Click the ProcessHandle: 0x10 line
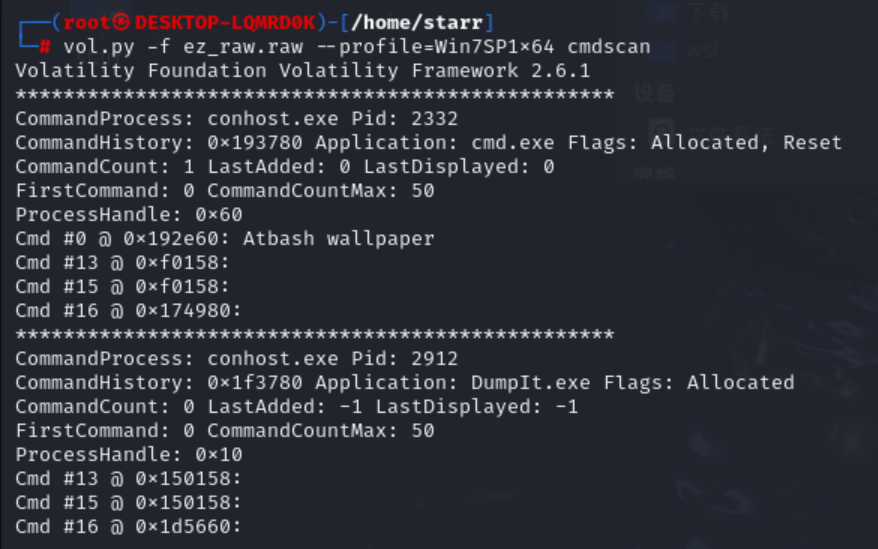Screen dimensions: 878x549 coord(129,454)
